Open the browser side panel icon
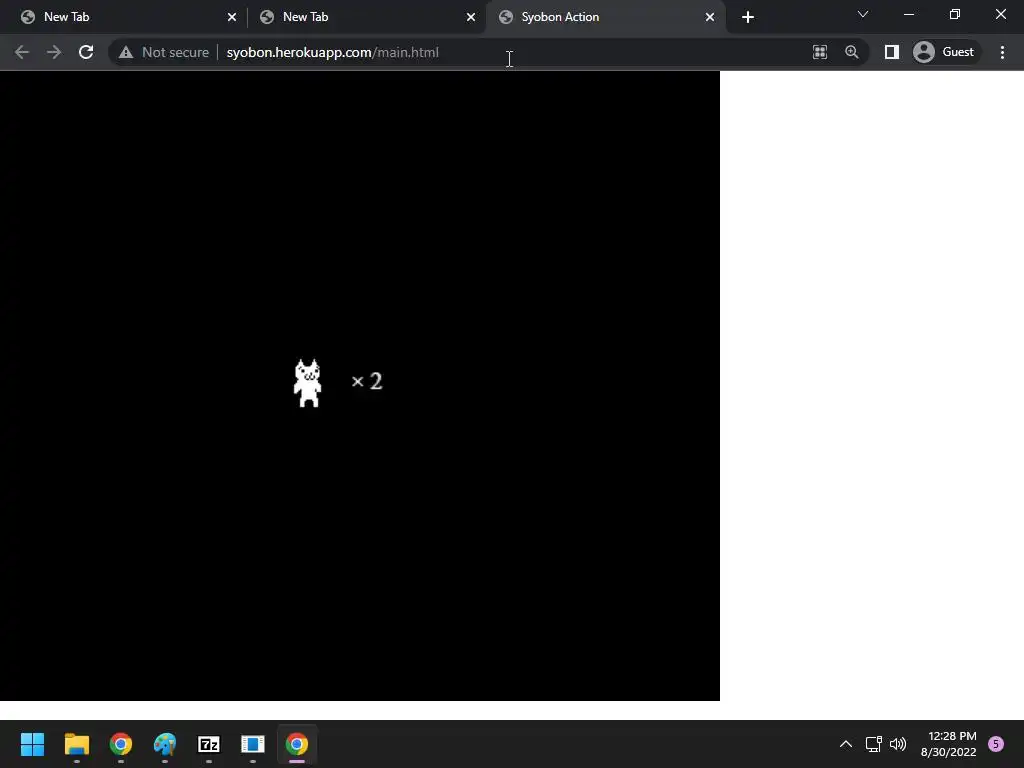 click(891, 52)
